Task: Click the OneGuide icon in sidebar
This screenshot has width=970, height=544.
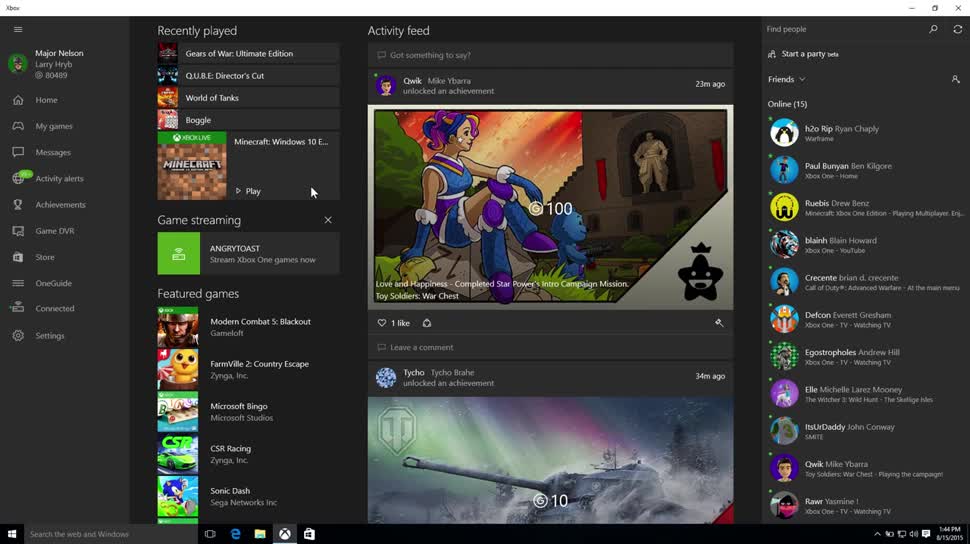Action: click(x=18, y=283)
